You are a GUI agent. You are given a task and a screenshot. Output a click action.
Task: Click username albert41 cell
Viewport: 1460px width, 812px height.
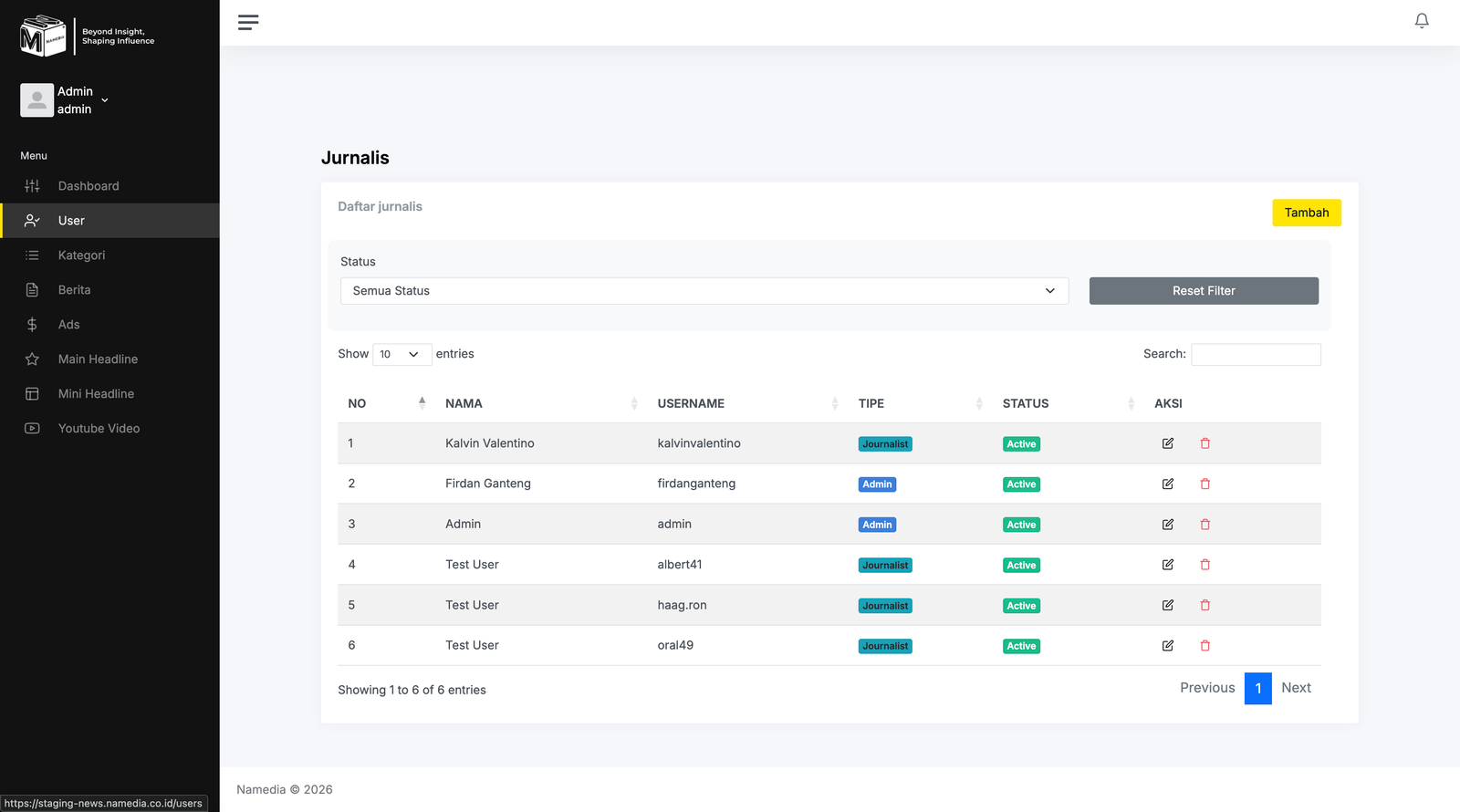tap(680, 565)
